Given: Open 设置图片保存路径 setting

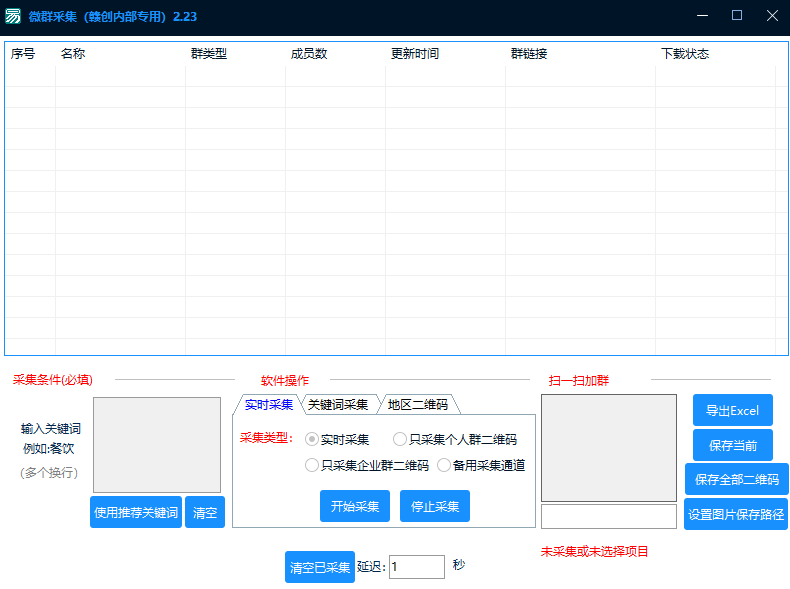Looking at the screenshot, I should tap(736, 514).
